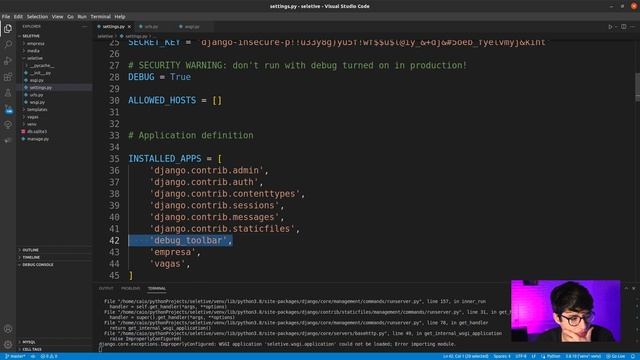
Task: Open the Run menu
Action: pyautogui.click(x=82, y=17)
